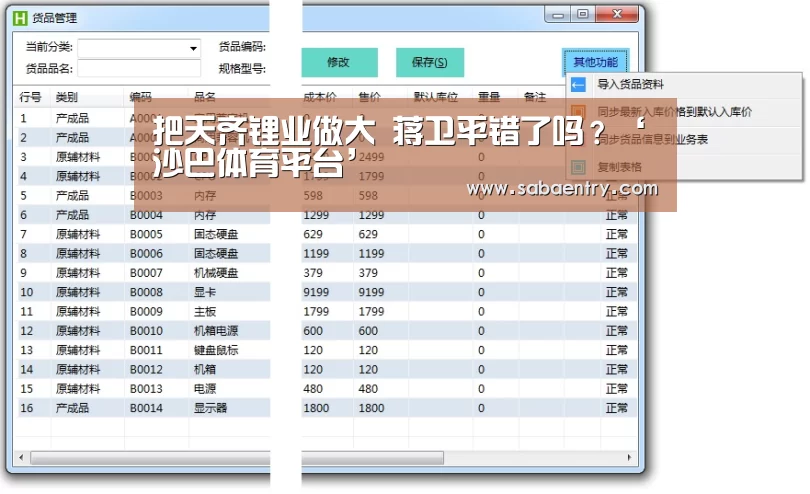Click 机械硬盘 in row 9
This screenshot has height=494, width=810.
tap(216, 273)
